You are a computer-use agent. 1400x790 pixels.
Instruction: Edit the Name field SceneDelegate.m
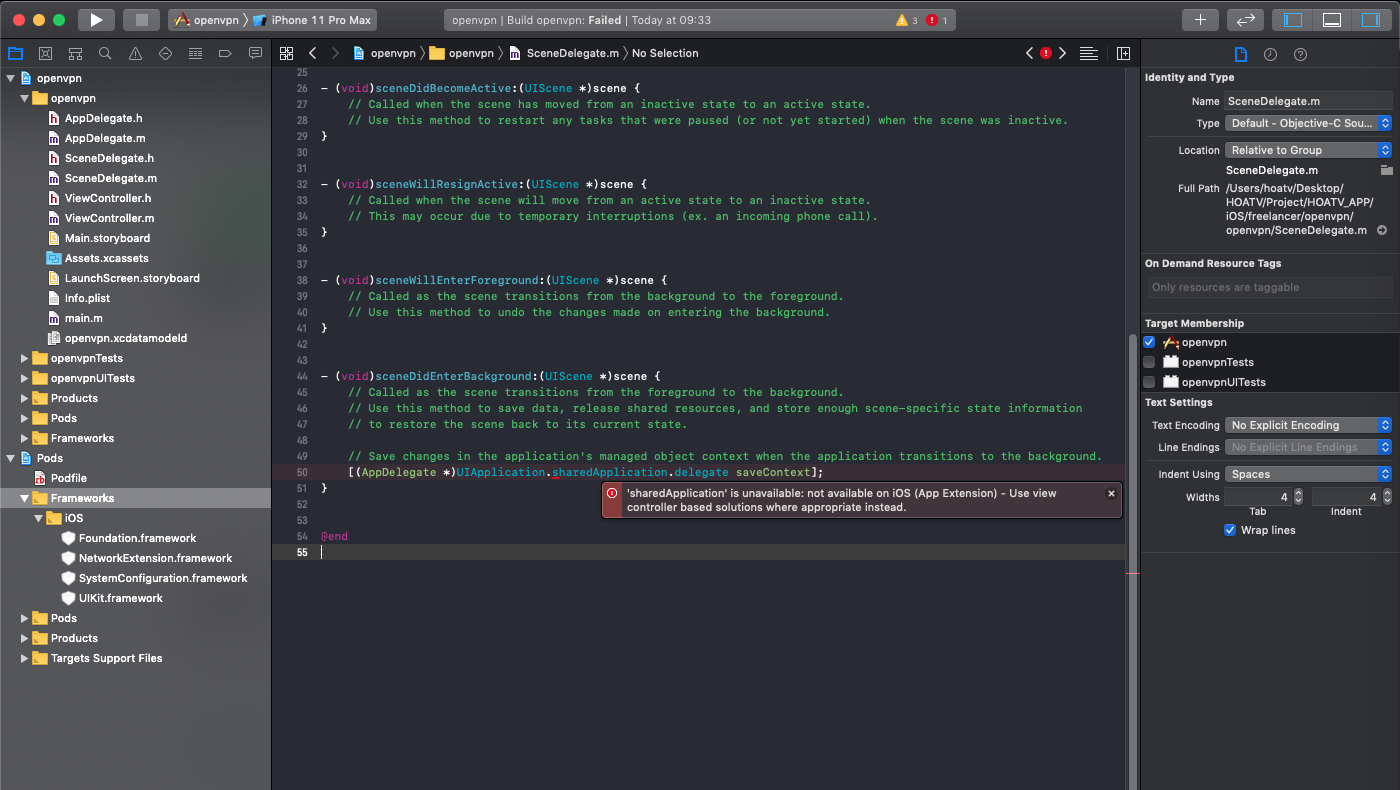(x=1309, y=101)
